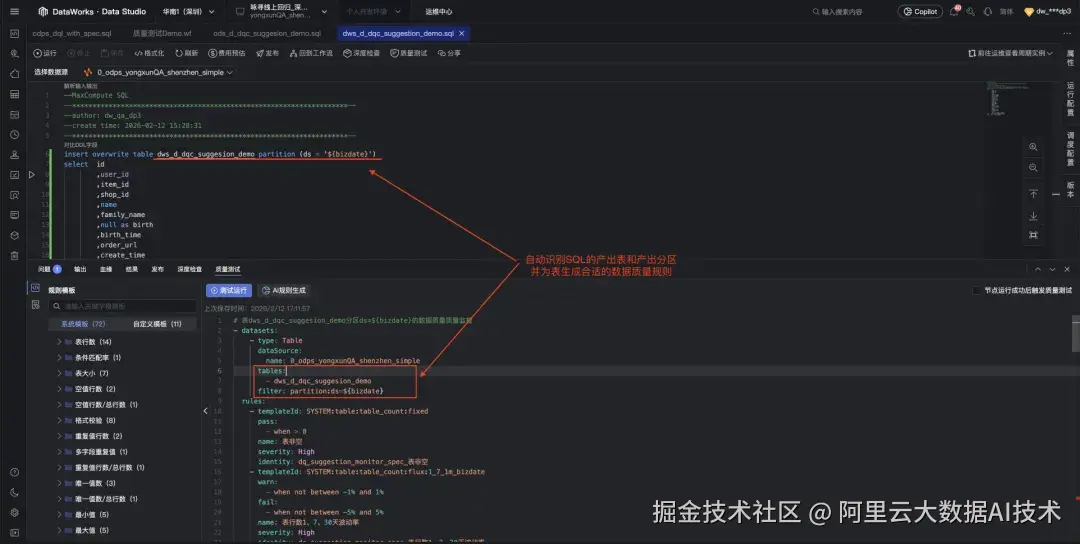Click the AI规则生成 button
The image size is (1080, 544).
(284, 291)
